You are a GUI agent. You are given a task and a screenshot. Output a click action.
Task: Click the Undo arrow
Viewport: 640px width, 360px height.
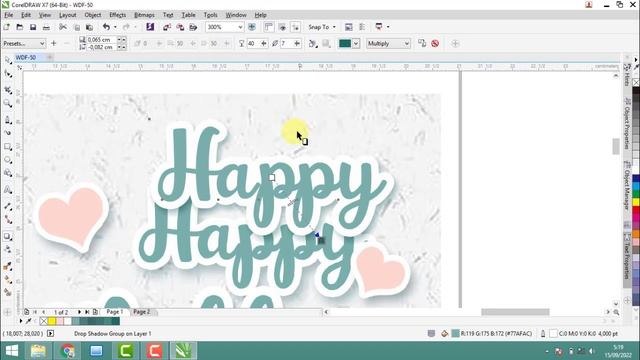tap(106, 27)
